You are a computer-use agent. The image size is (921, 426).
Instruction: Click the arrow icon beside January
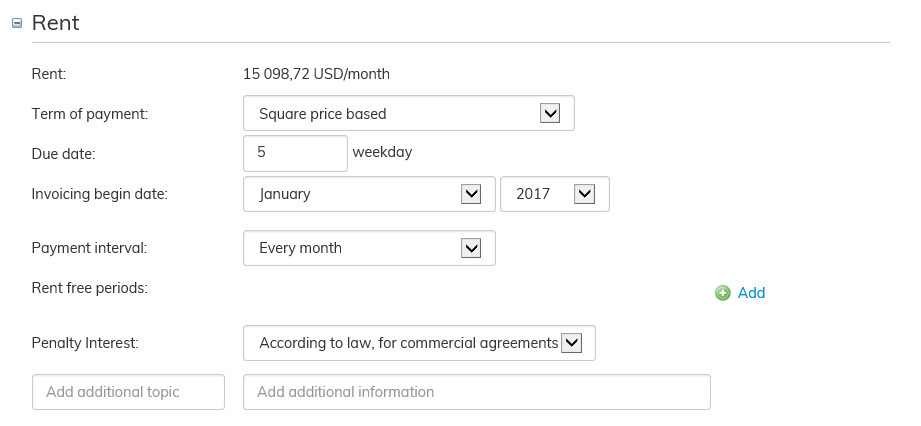pyautogui.click(x=471, y=194)
